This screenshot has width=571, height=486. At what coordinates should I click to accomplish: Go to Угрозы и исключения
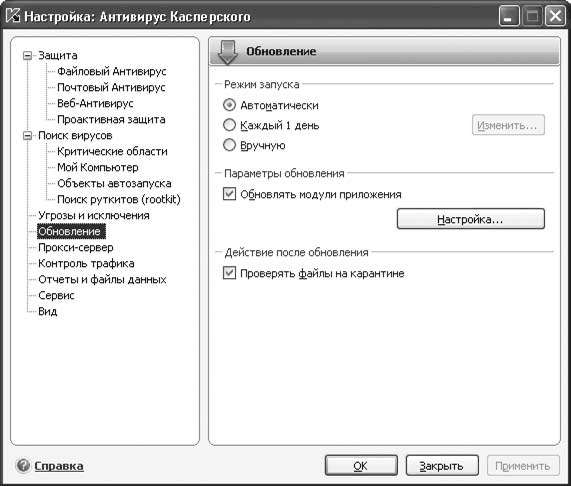tap(94, 216)
